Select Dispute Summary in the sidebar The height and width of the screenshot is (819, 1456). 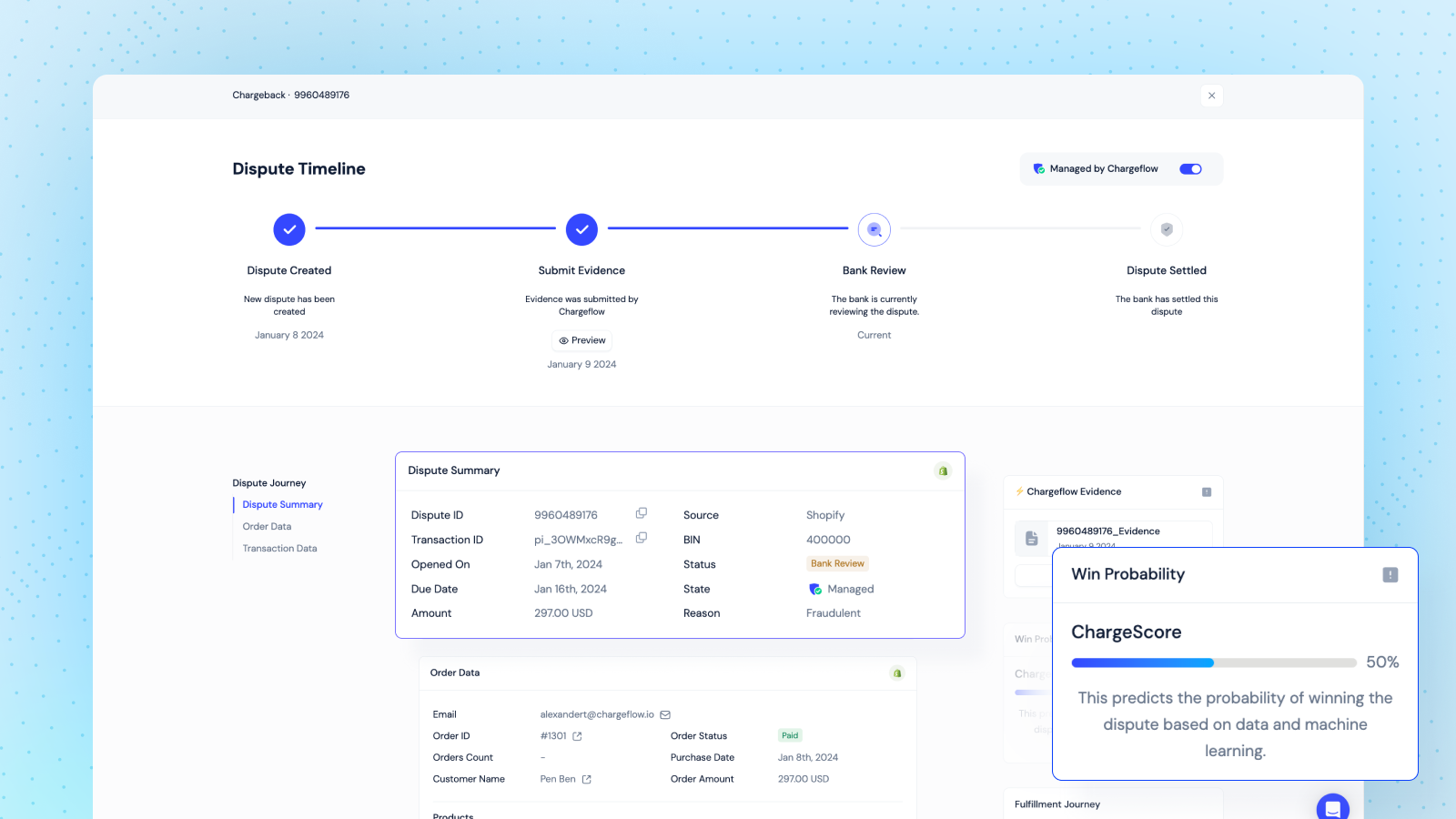click(282, 504)
